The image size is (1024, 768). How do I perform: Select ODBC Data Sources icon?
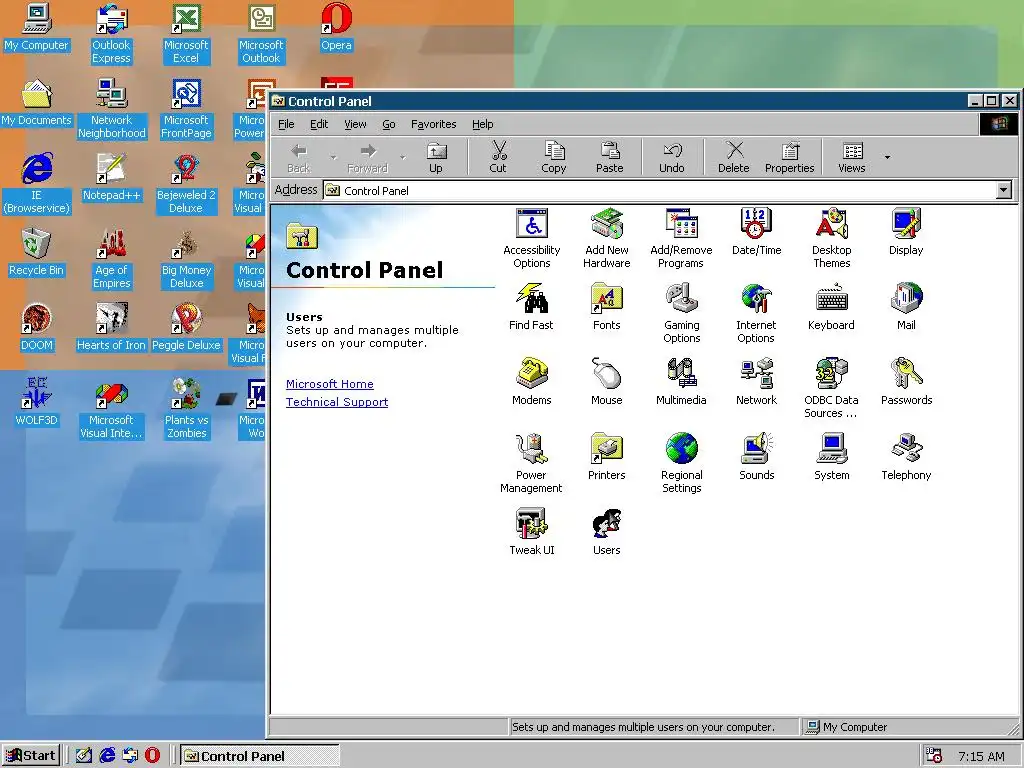[831, 374]
